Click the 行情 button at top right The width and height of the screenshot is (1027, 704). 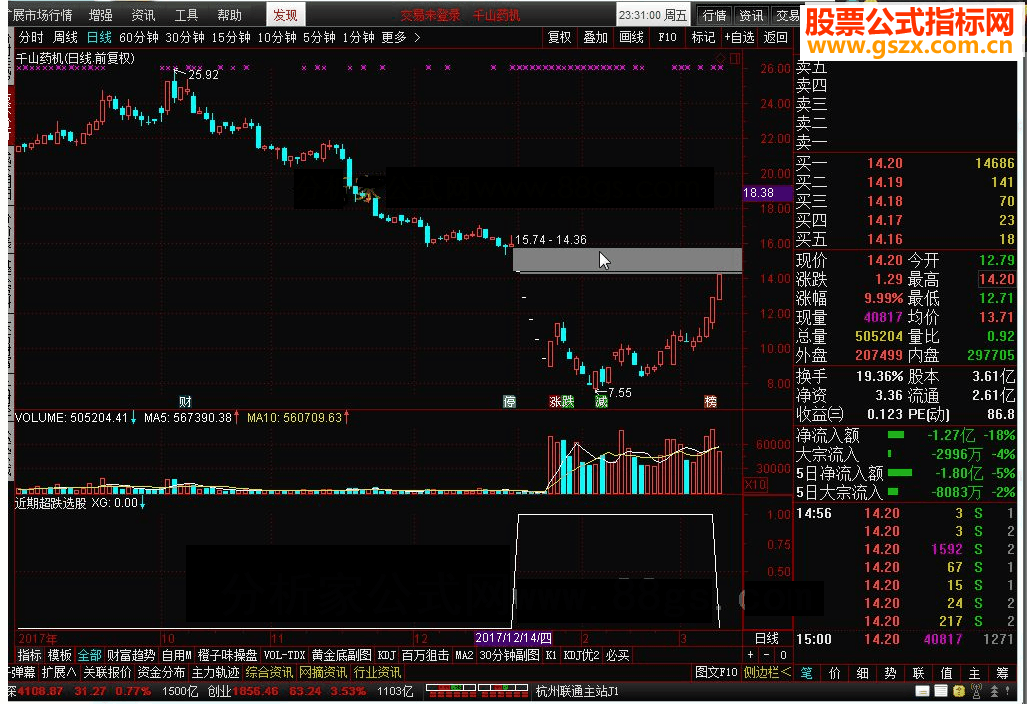(714, 15)
